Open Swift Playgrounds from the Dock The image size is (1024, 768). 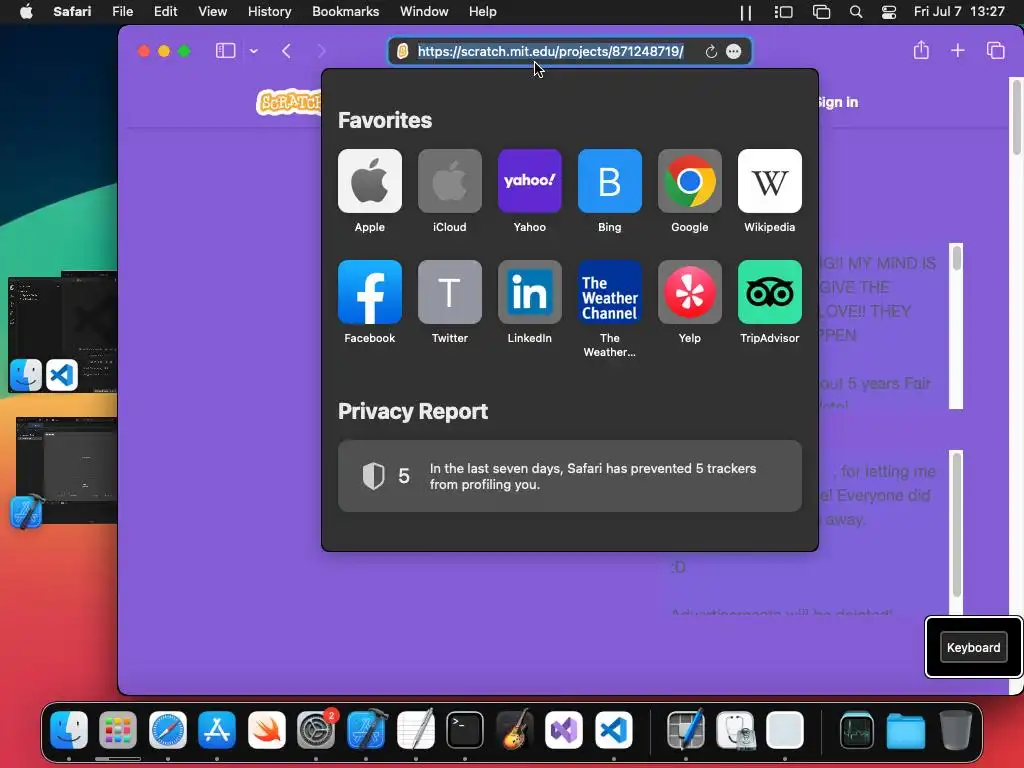pyautogui.click(x=266, y=729)
